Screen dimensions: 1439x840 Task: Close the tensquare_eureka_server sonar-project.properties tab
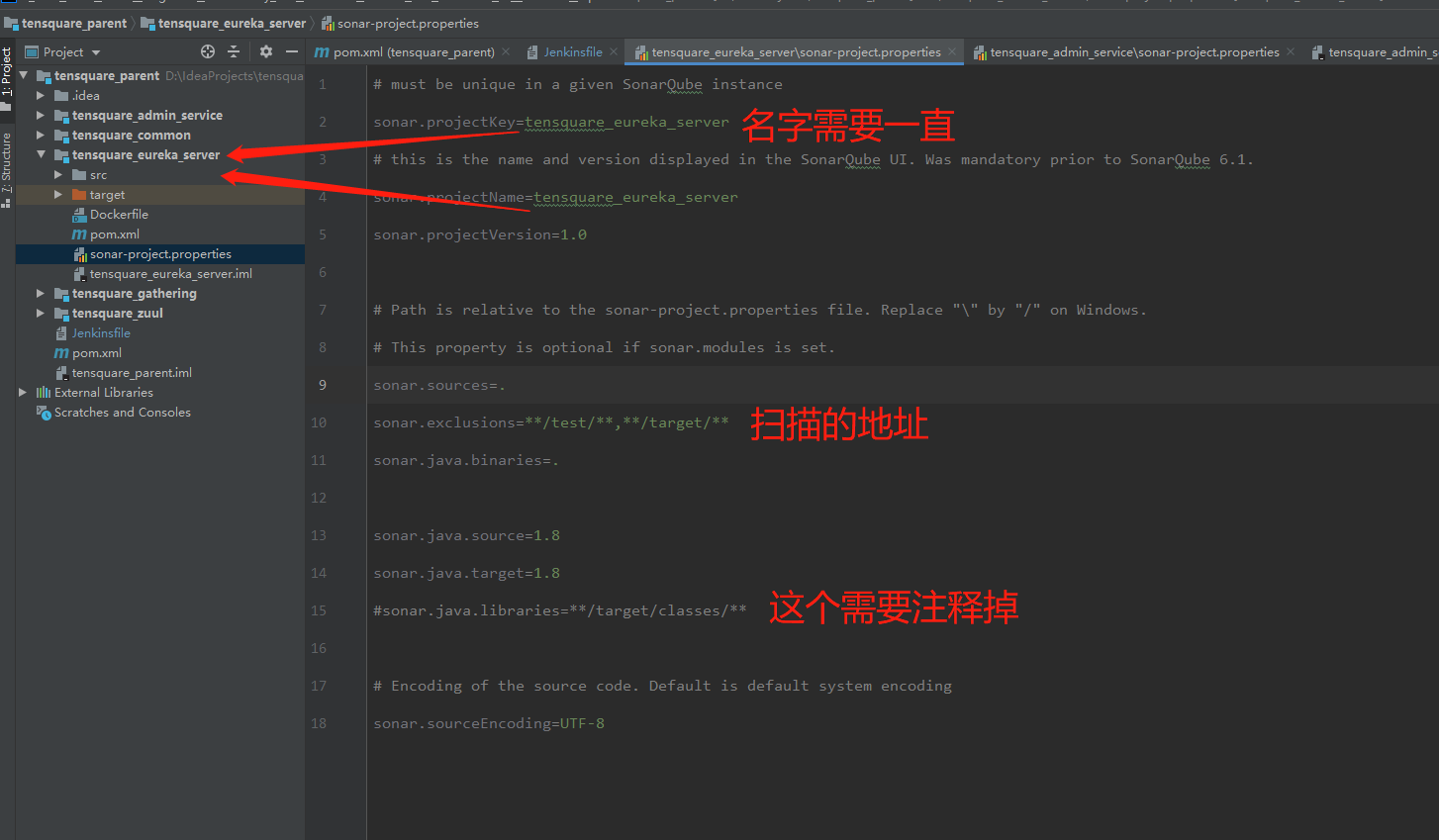pos(952,51)
